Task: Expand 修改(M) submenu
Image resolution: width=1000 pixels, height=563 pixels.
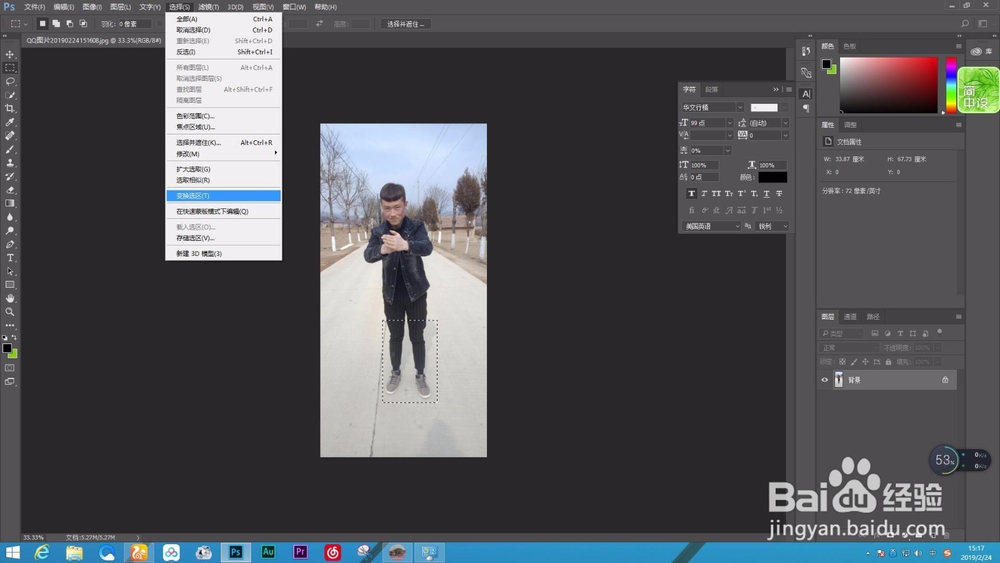Action: [223, 154]
